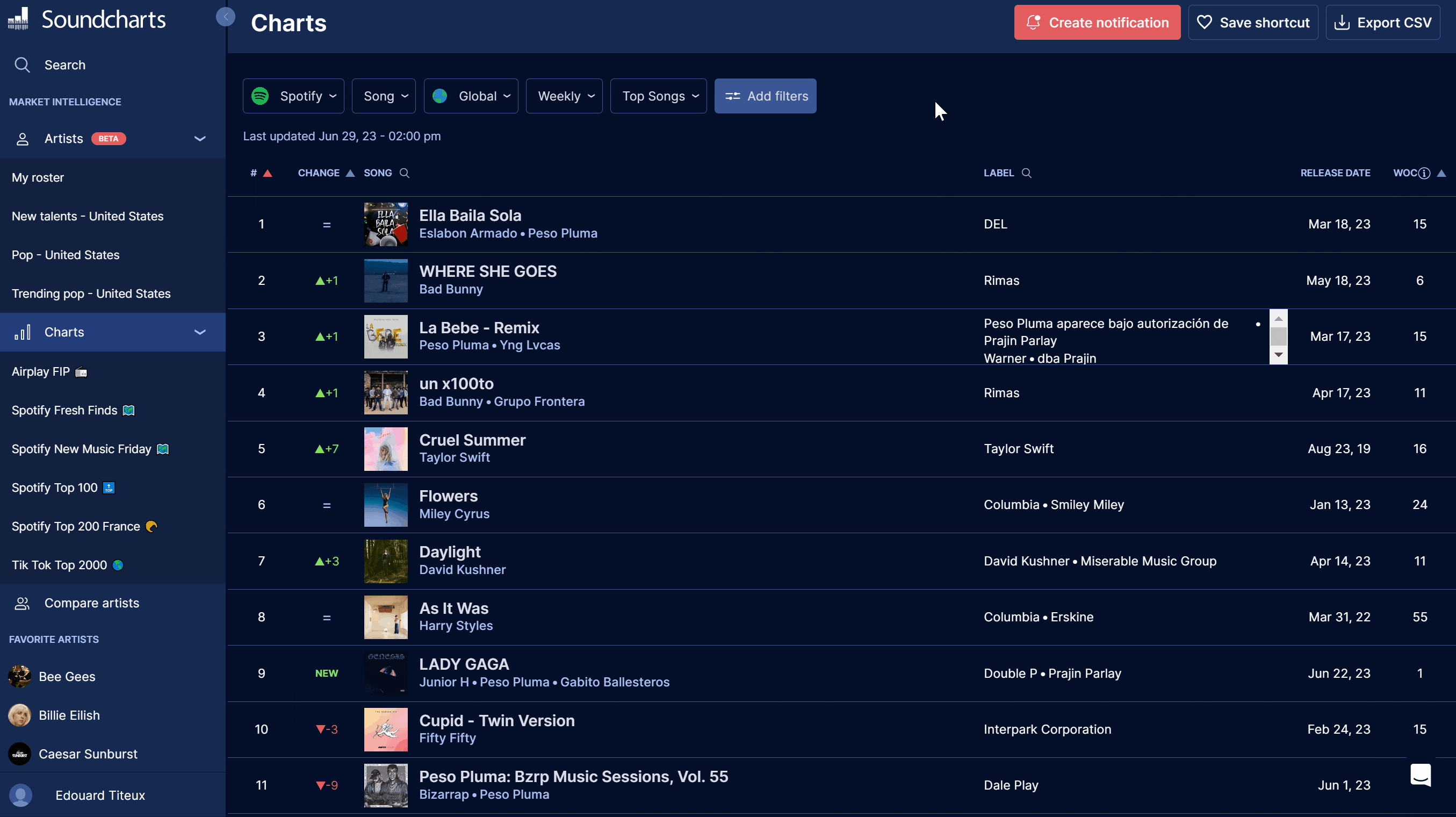Image resolution: width=1456 pixels, height=817 pixels.
Task: Toggle sort on the CHANGE column
Action: tap(350, 173)
